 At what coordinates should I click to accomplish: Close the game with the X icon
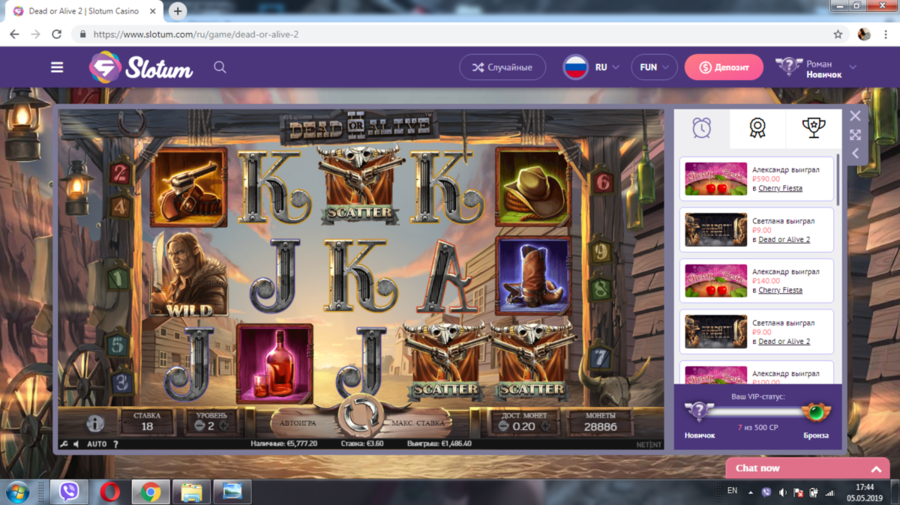(855, 115)
